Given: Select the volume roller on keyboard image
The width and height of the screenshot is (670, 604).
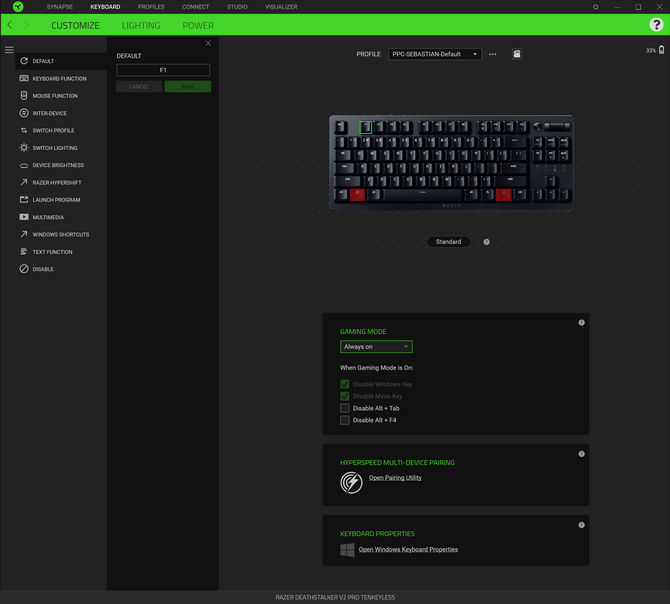Looking at the screenshot, I should (x=556, y=126).
